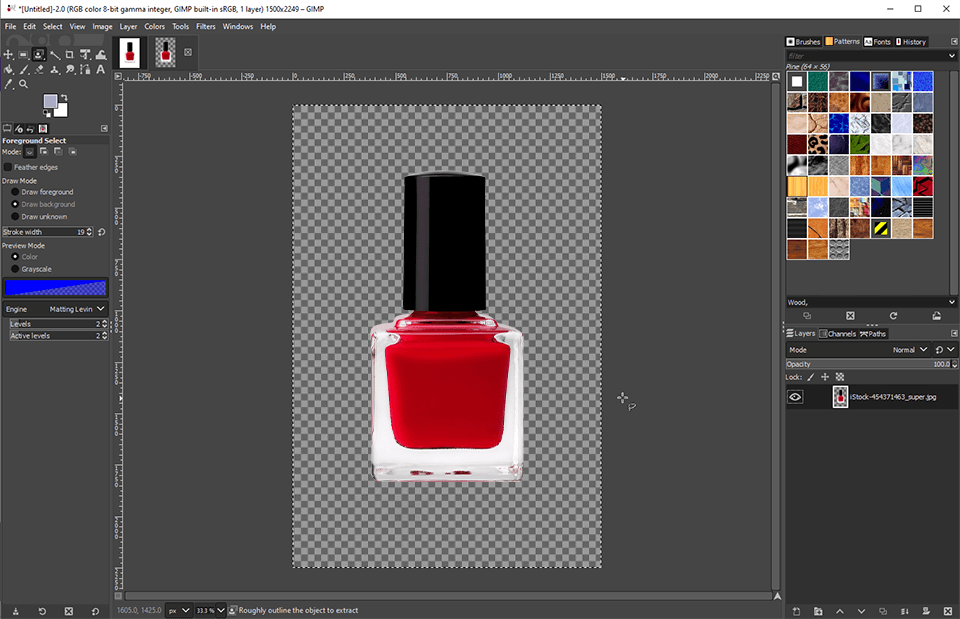Image resolution: width=960 pixels, height=619 pixels.
Task: Choose Grayscale preview mode
Action: (15, 269)
